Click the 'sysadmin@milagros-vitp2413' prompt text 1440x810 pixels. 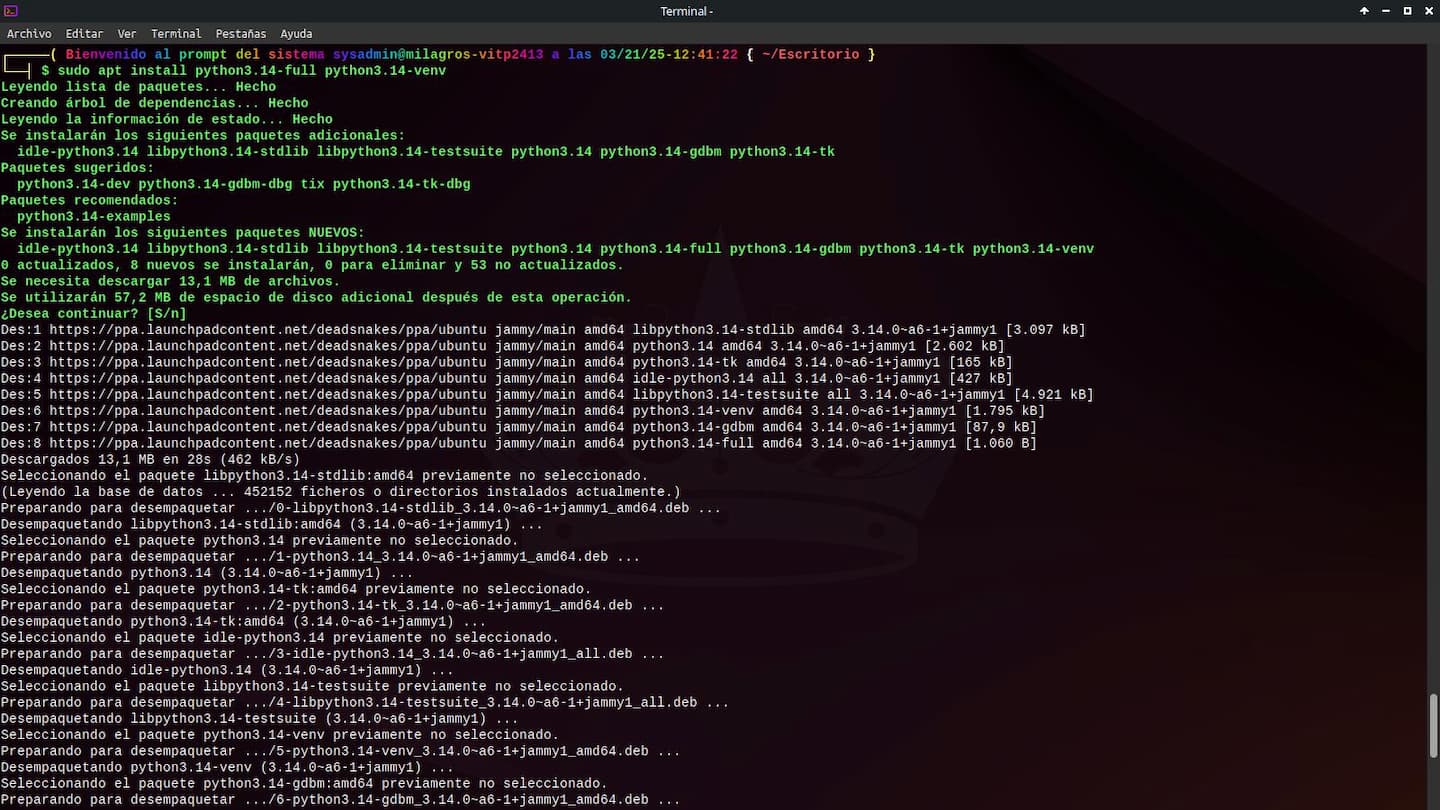[438, 54]
